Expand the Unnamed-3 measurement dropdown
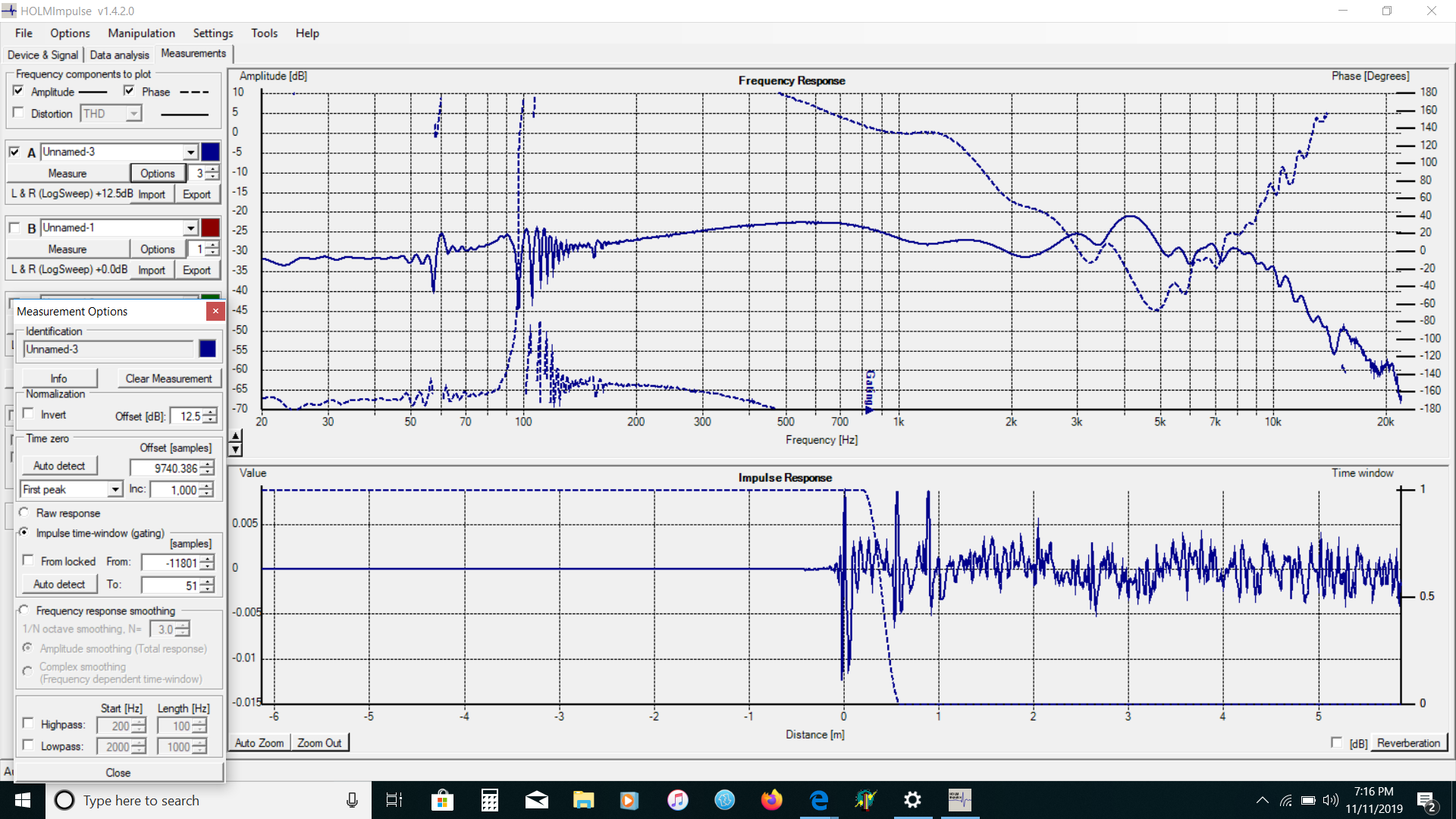The image size is (1456, 819). click(x=190, y=152)
